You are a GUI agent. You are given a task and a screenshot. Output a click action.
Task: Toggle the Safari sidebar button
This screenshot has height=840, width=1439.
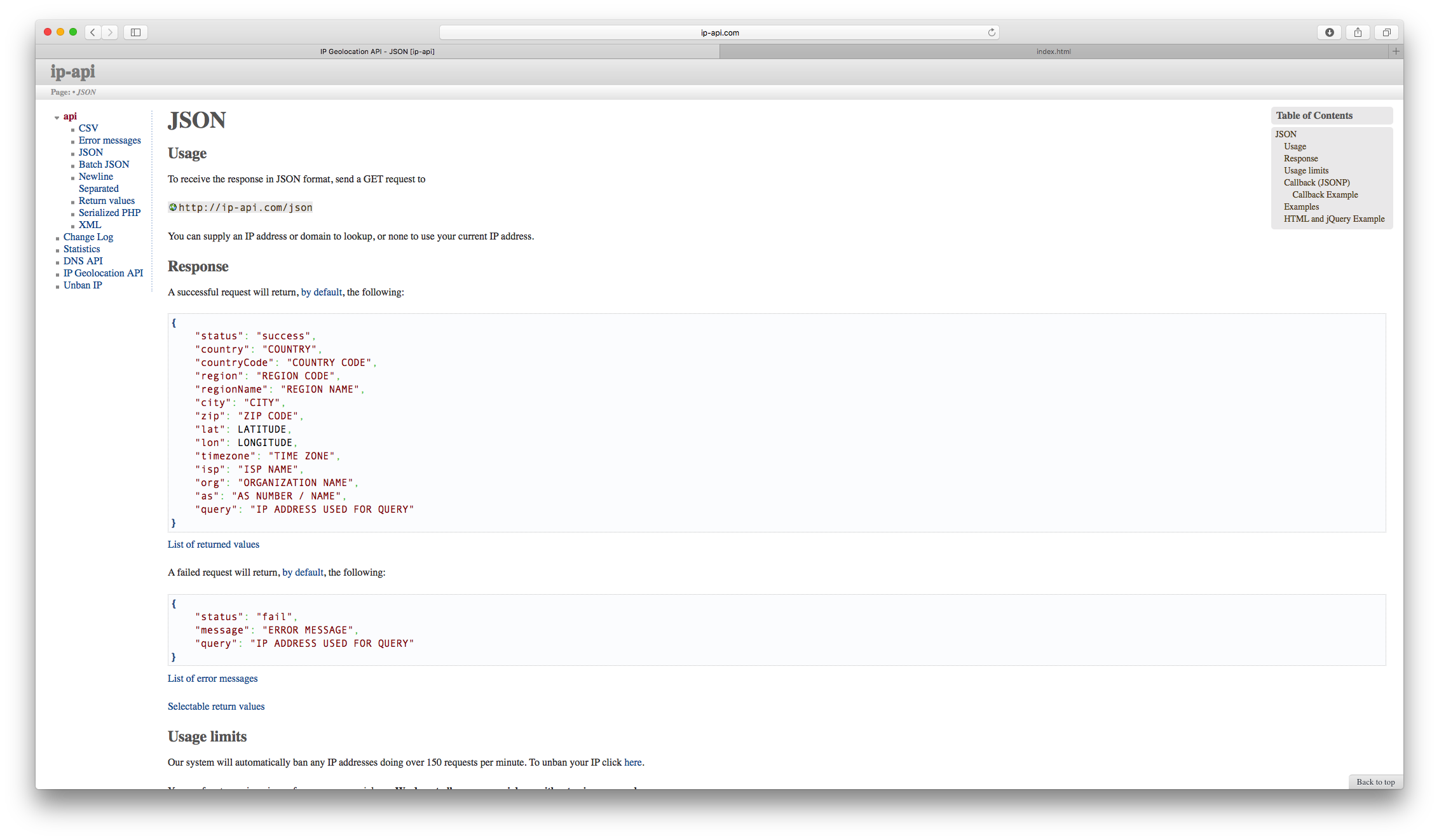(x=135, y=32)
